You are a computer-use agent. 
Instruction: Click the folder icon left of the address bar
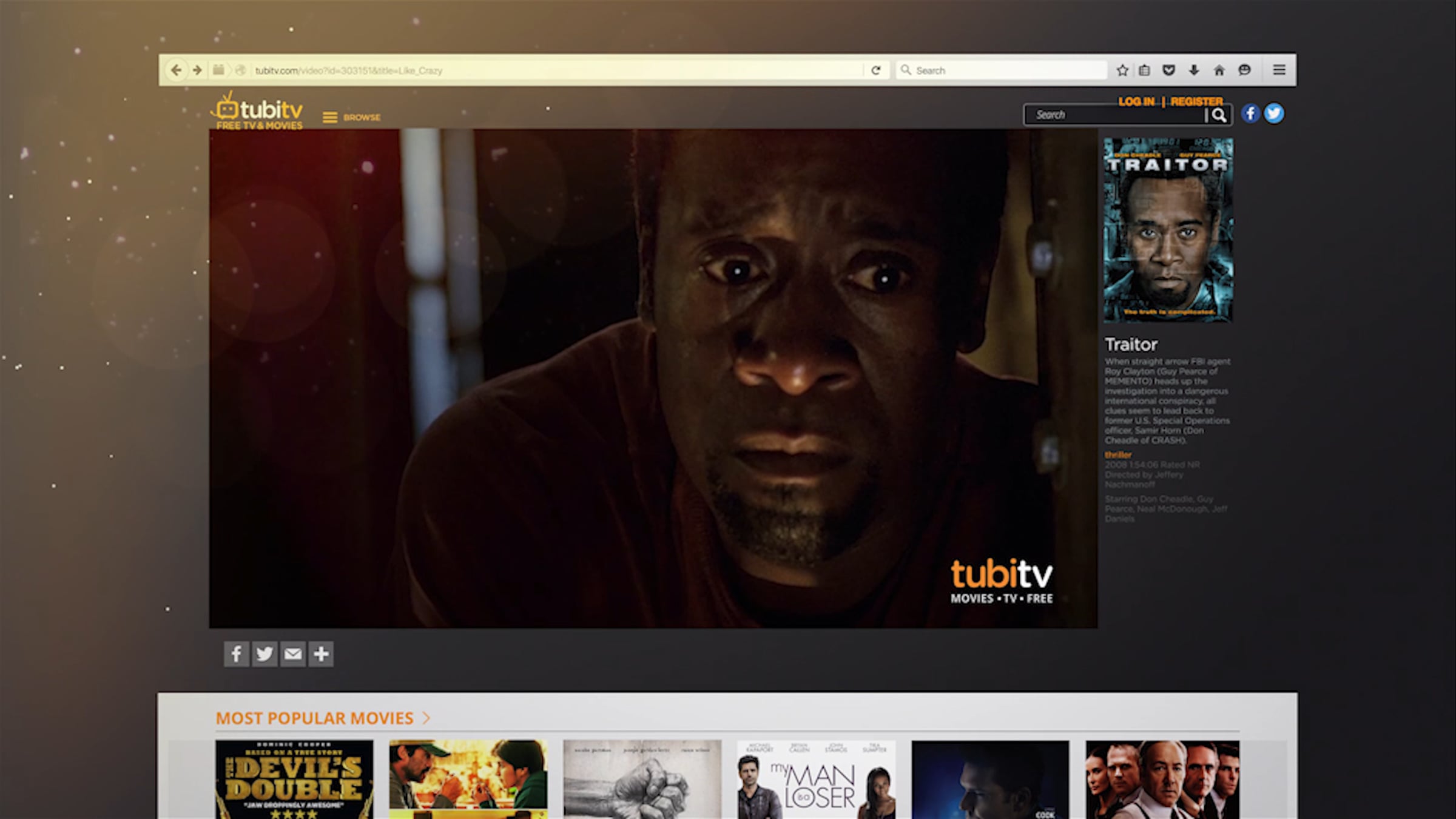point(218,70)
